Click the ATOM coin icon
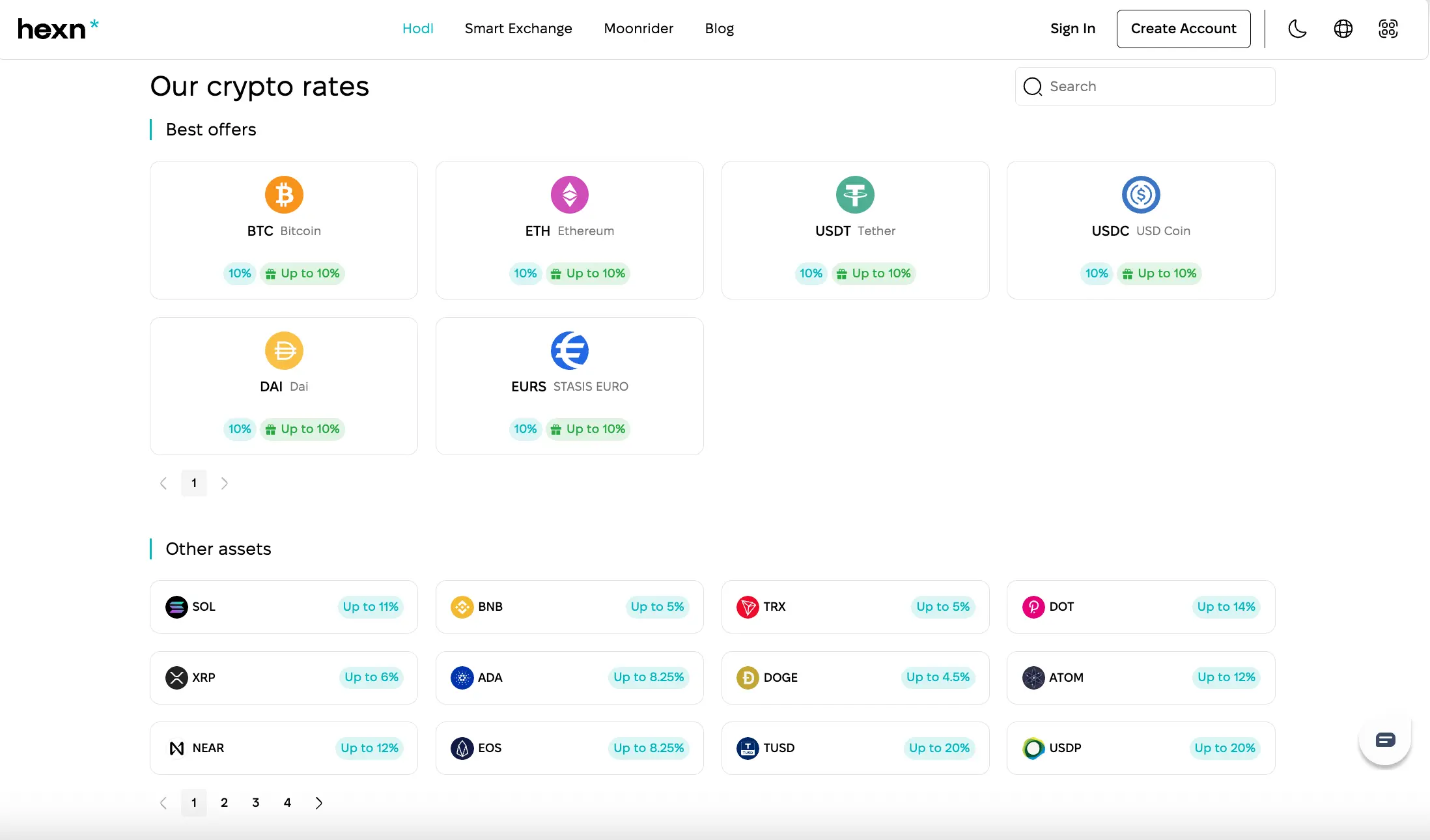Image resolution: width=1430 pixels, height=840 pixels. pyautogui.click(x=1033, y=678)
